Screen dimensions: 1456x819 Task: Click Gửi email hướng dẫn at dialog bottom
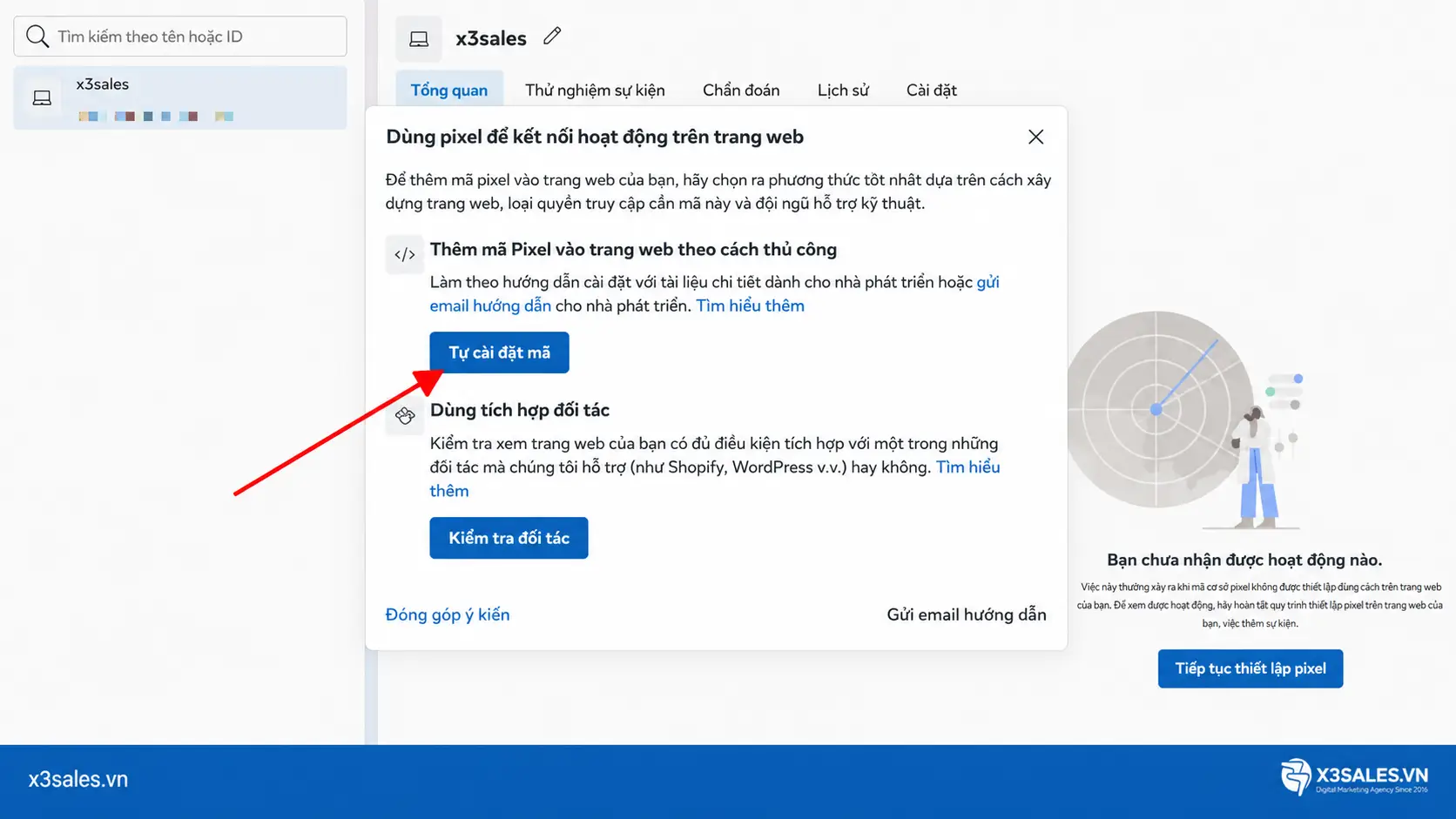pyautogui.click(x=967, y=614)
